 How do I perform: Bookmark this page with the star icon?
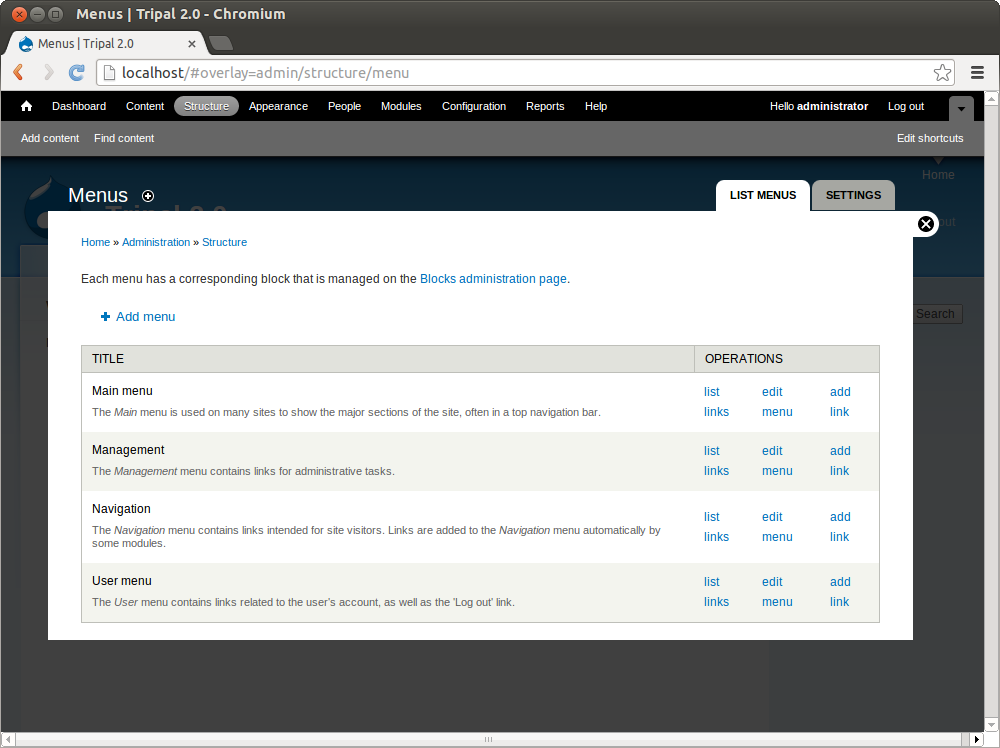[942, 73]
